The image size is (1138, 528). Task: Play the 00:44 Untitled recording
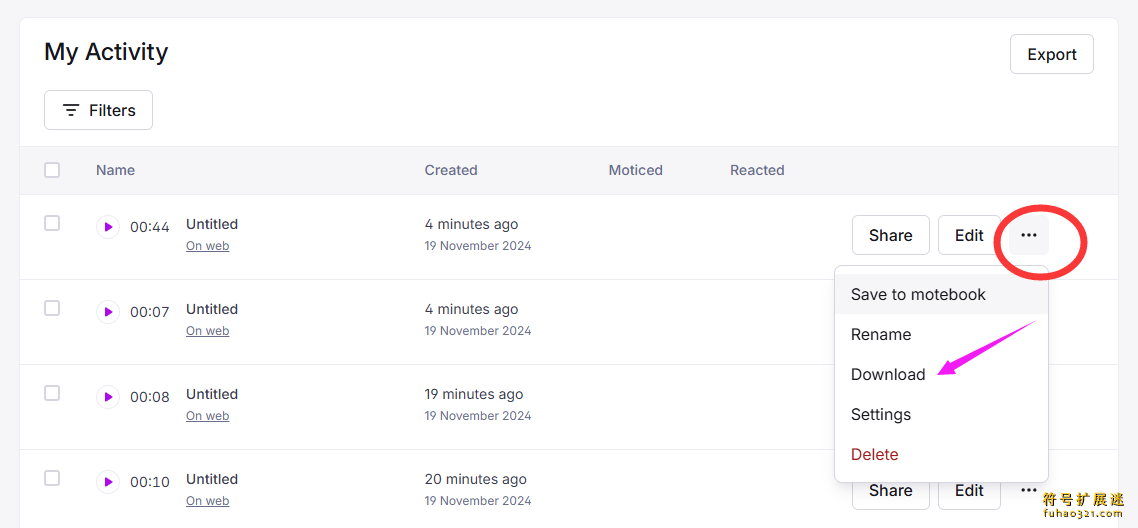click(108, 227)
